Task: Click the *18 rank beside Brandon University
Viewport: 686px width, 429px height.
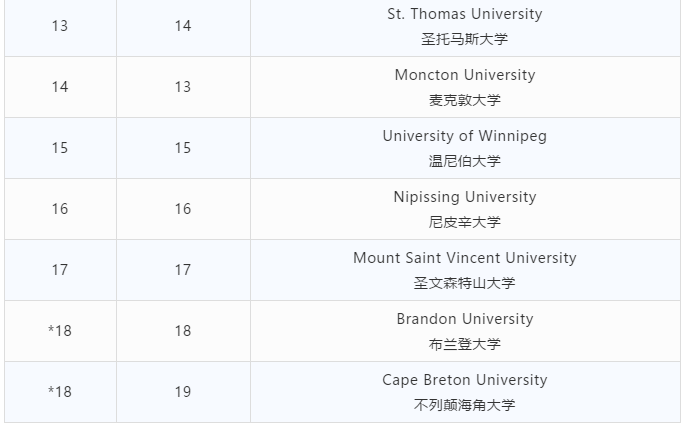Action: click(x=60, y=331)
